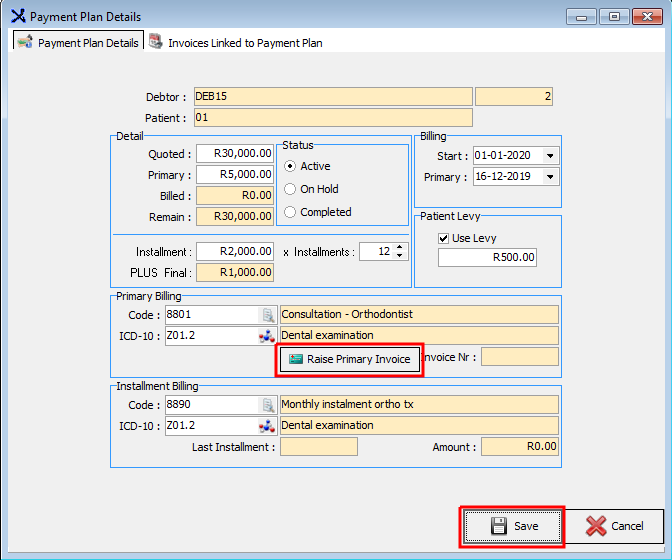Toggle the Use Levy checkbox
Viewport: 672px width, 560px height.
tap(444, 238)
